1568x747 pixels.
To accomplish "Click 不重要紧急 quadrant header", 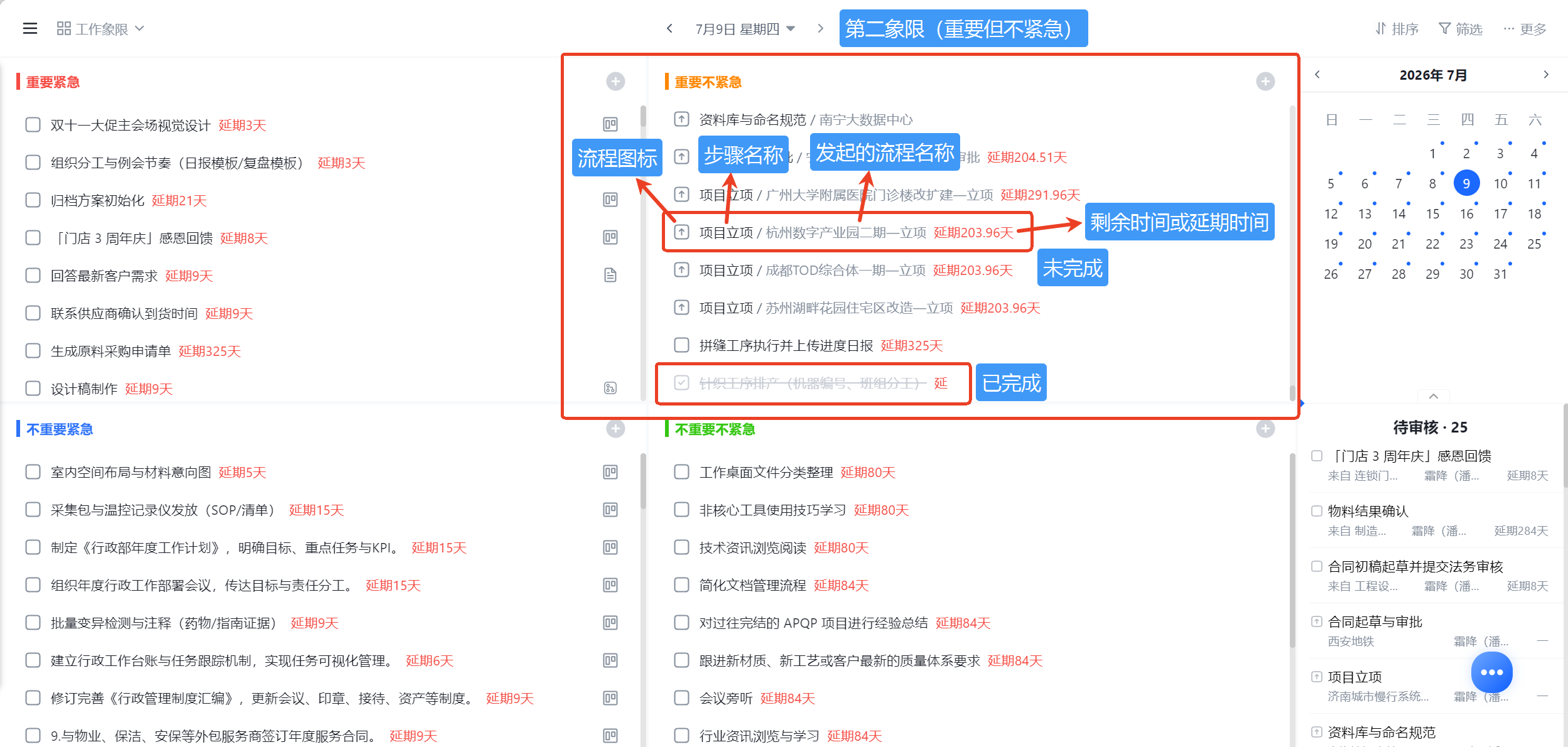I will point(60,429).
